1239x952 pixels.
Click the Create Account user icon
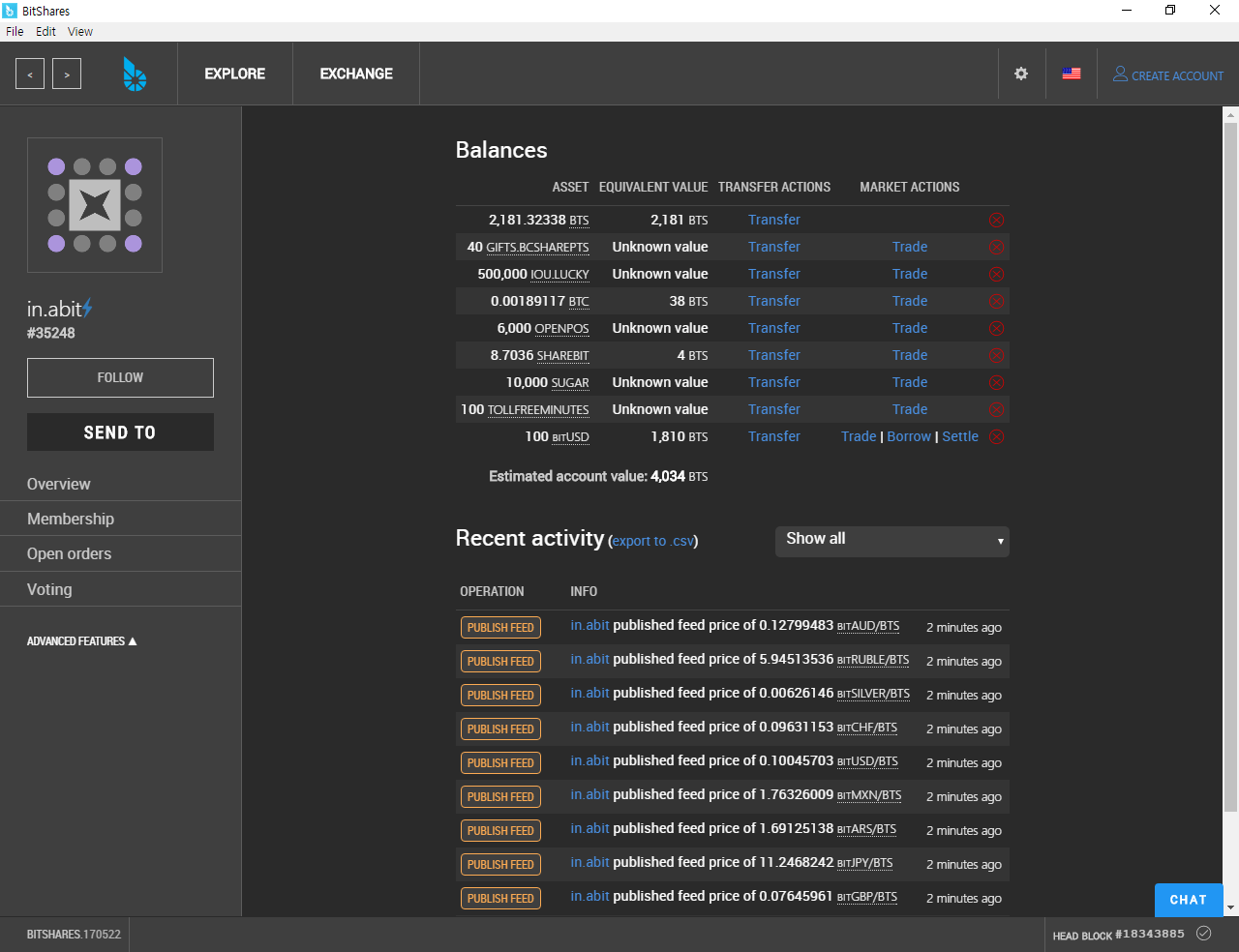pyautogui.click(x=1120, y=74)
